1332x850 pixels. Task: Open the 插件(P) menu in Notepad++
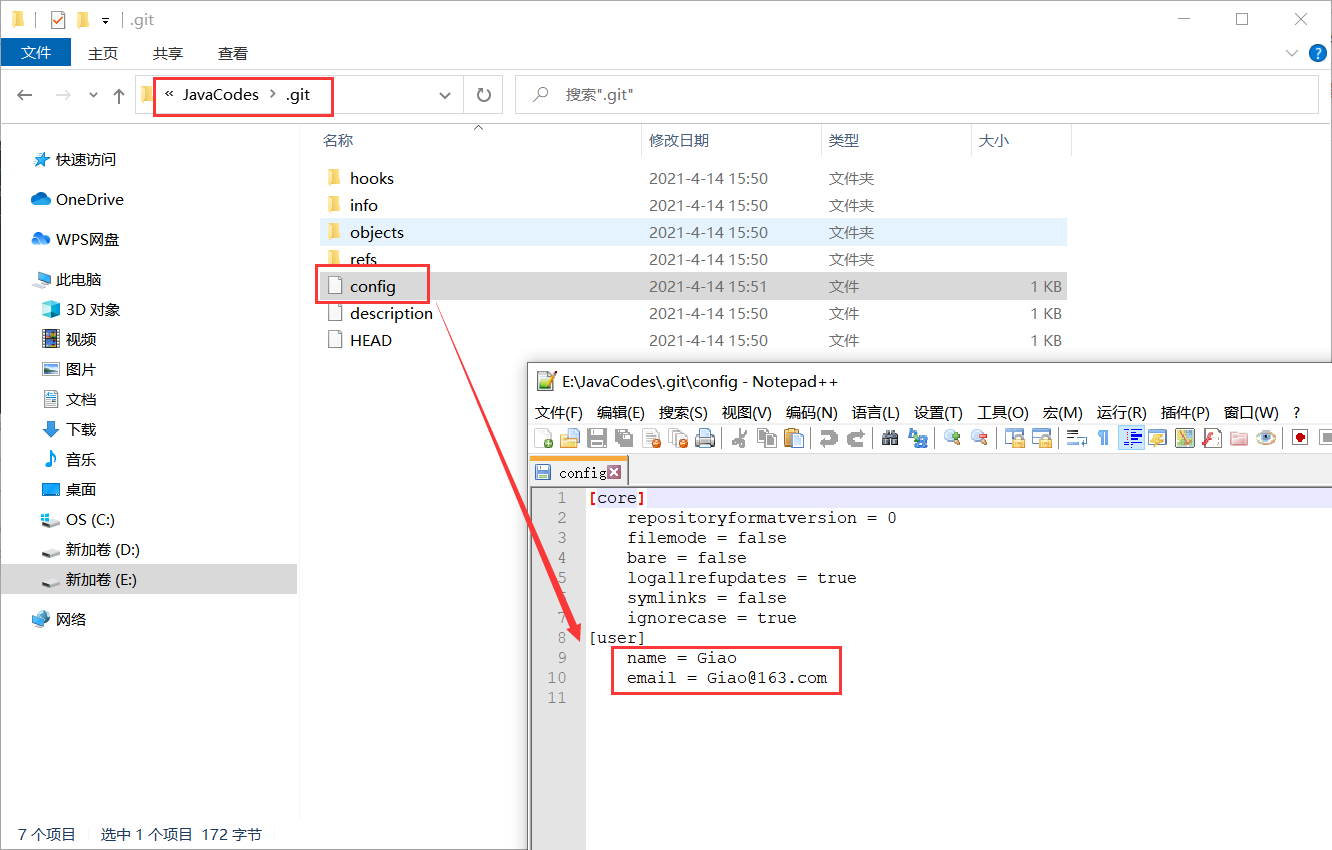pyautogui.click(x=1185, y=412)
